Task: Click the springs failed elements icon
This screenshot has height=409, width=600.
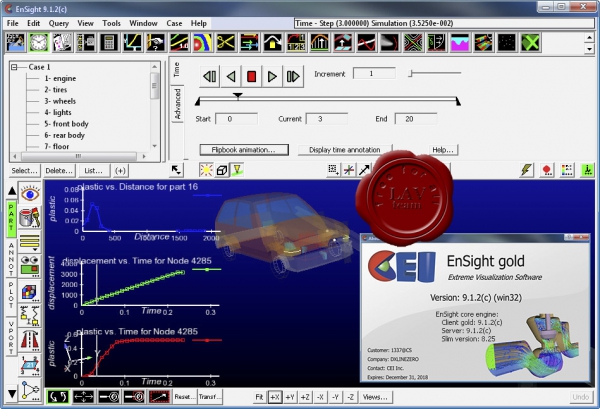Action: coord(30,316)
